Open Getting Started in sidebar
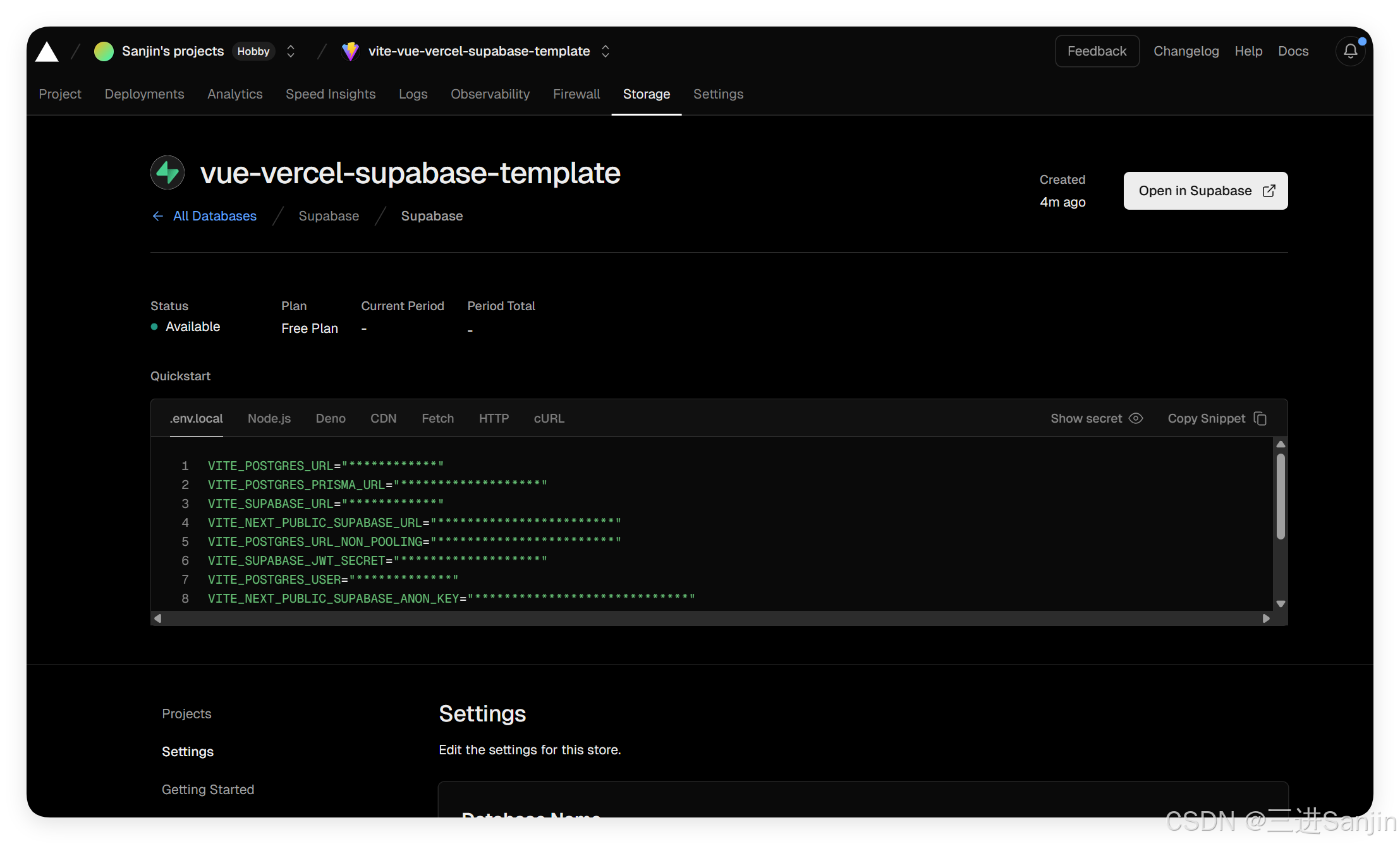Viewport: 1400px width, 844px height. pyautogui.click(x=208, y=790)
